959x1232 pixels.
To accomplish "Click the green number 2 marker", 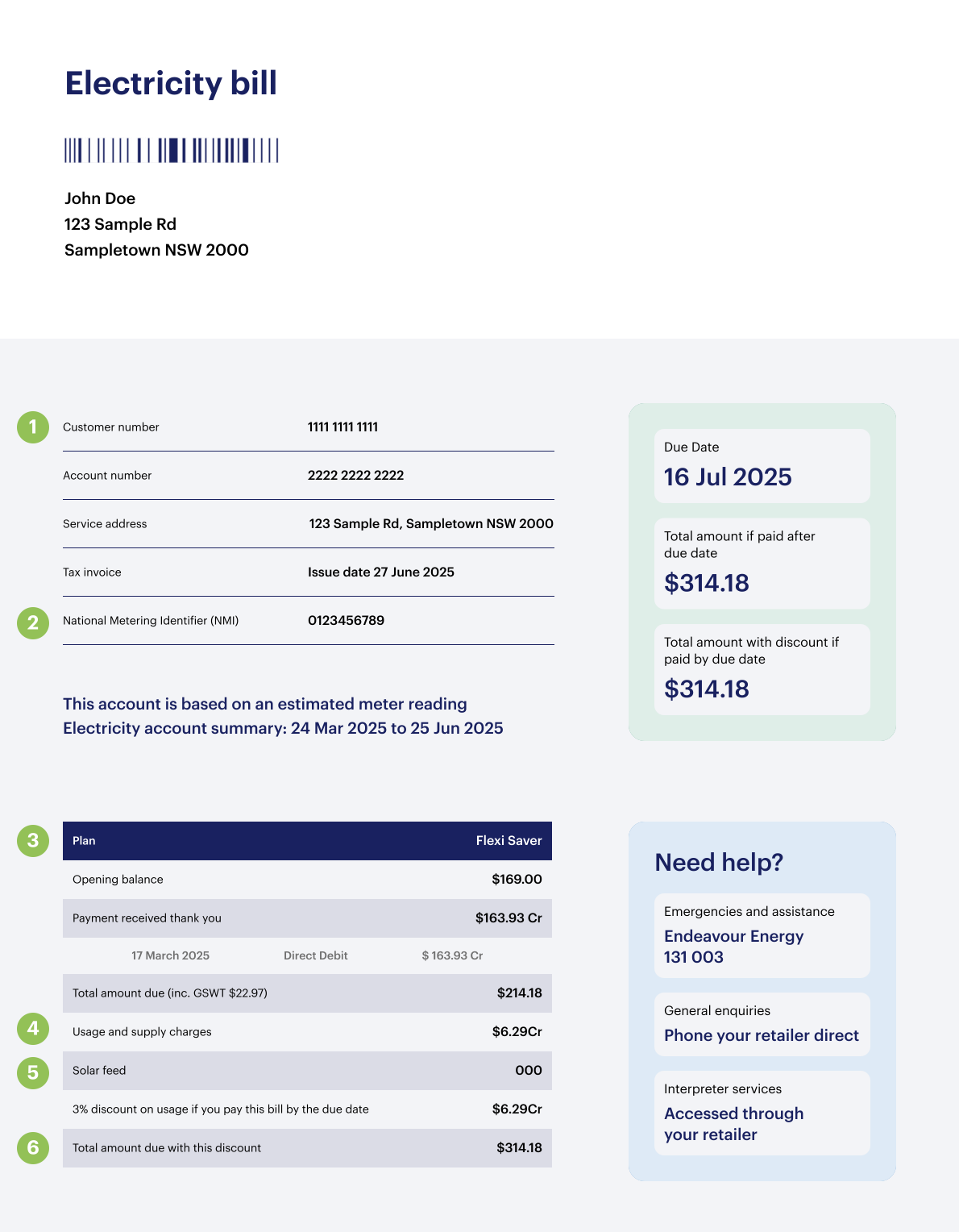I will click(x=33, y=623).
